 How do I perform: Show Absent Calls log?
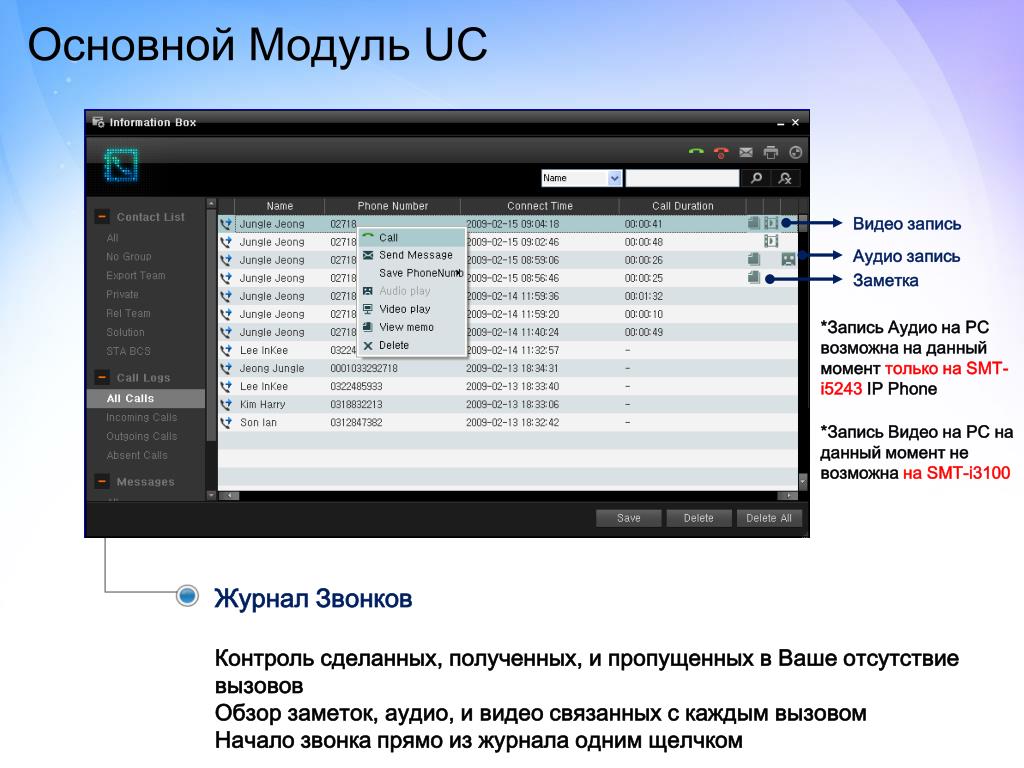(x=136, y=455)
